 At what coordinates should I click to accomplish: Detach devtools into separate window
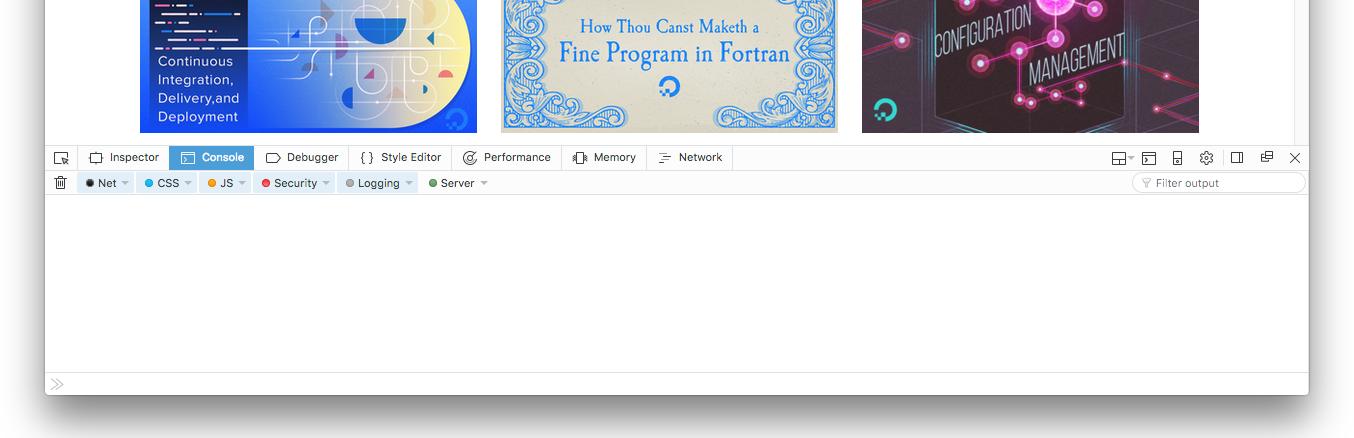1266,157
